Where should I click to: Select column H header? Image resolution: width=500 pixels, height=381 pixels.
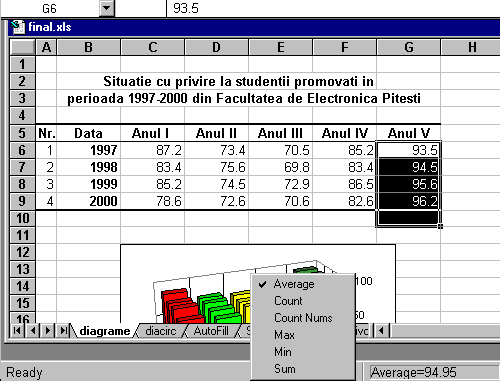(471, 47)
